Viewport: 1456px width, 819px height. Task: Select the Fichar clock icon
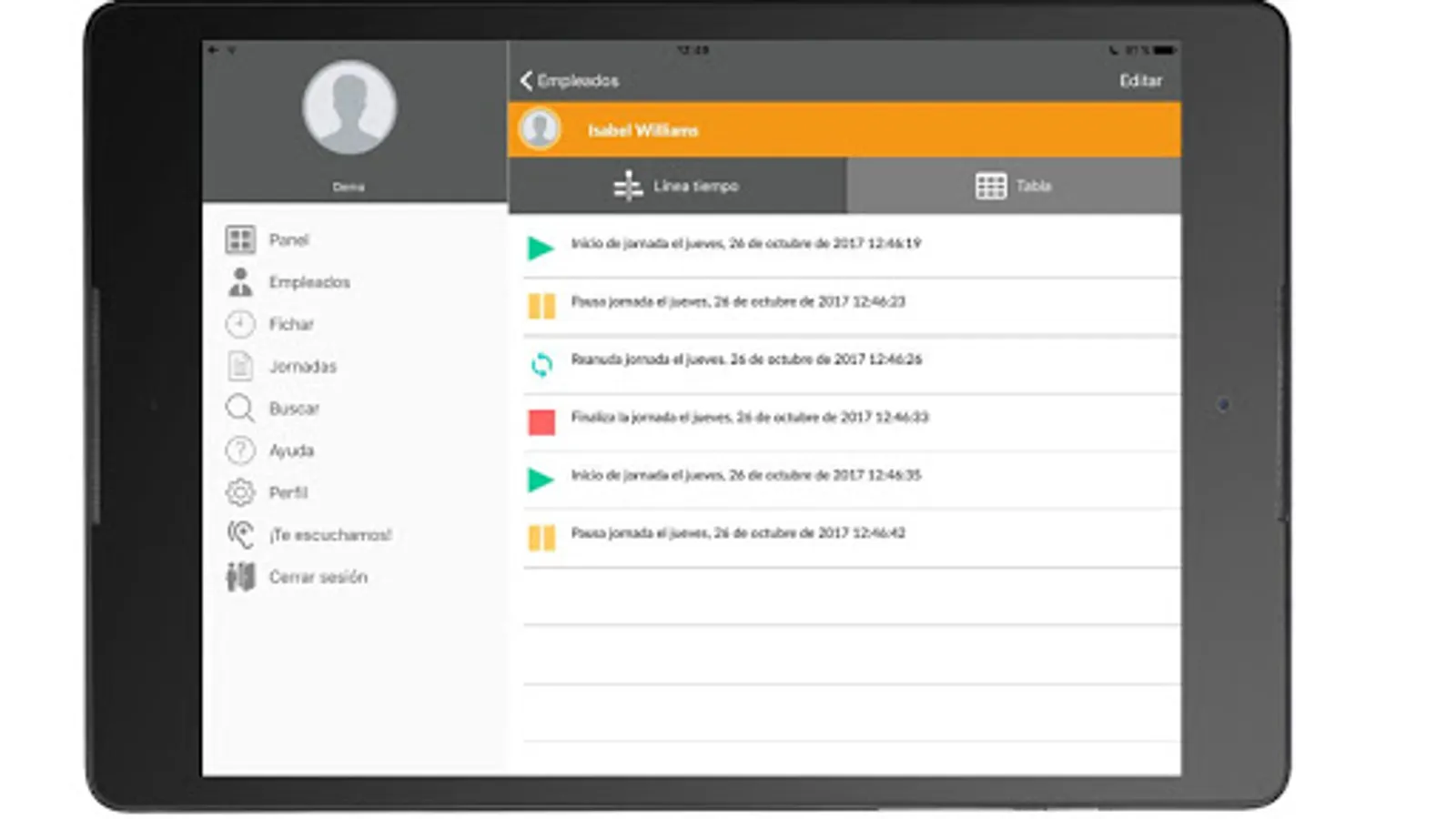(x=240, y=324)
